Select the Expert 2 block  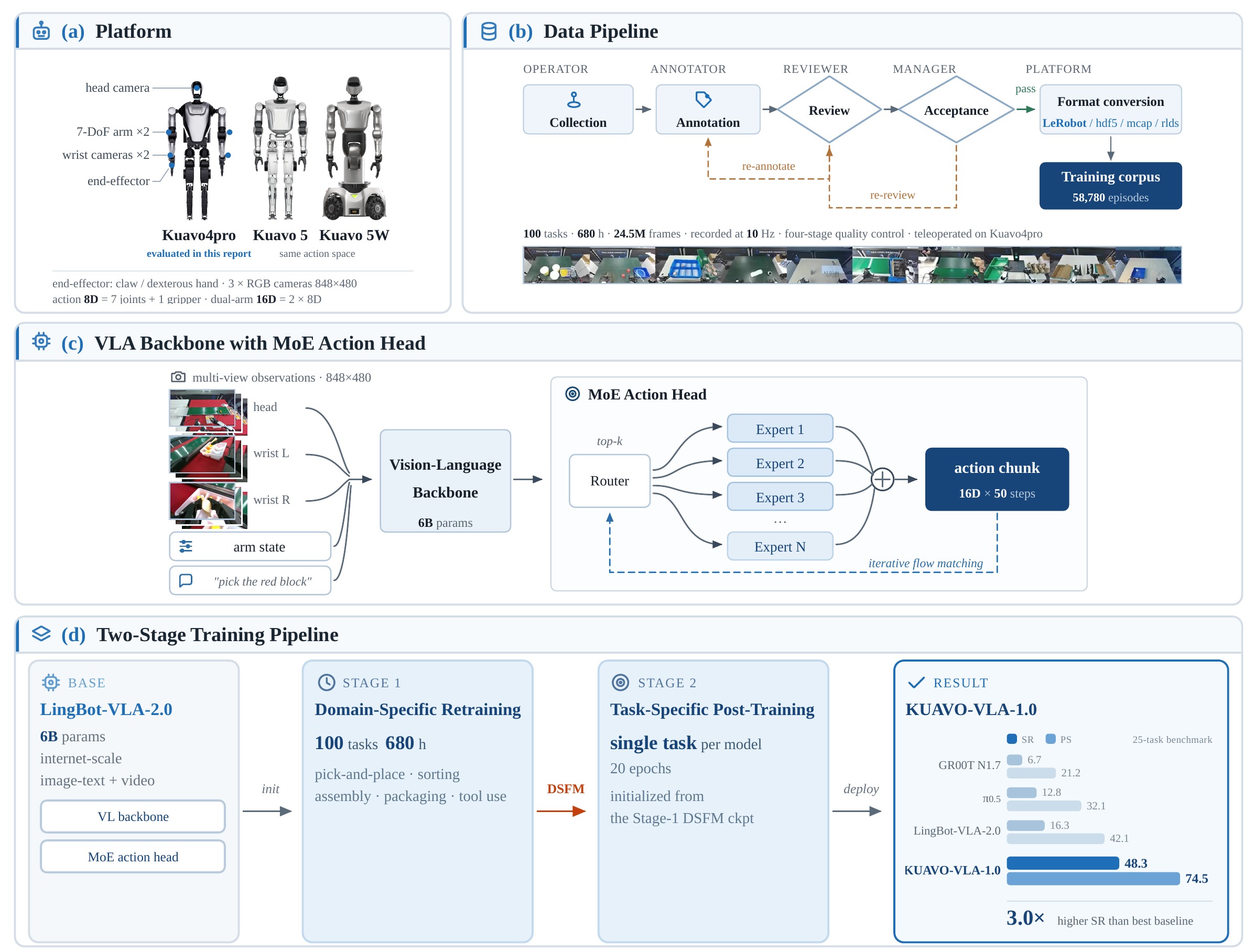coord(780,462)
